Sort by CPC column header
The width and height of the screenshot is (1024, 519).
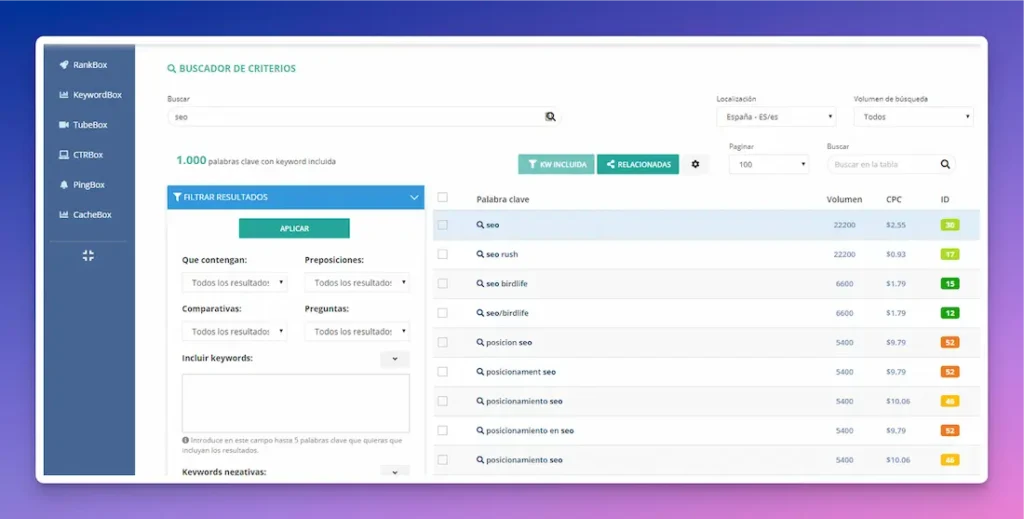(893, 199)
